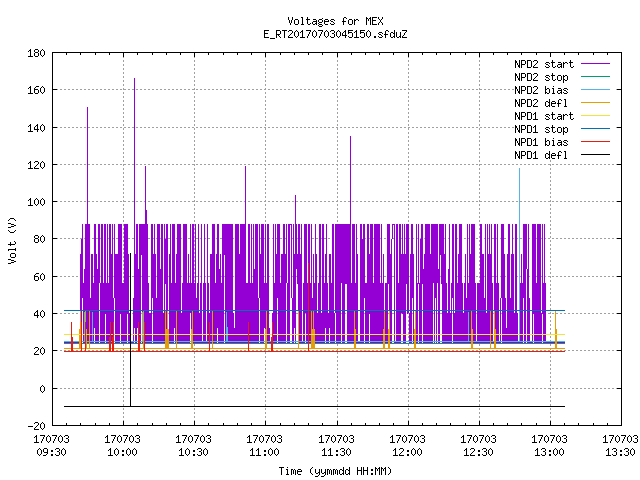Click the light blue NPD2 bias line sample
Screen dimensions: 640x480
click(x=595, y=90)
